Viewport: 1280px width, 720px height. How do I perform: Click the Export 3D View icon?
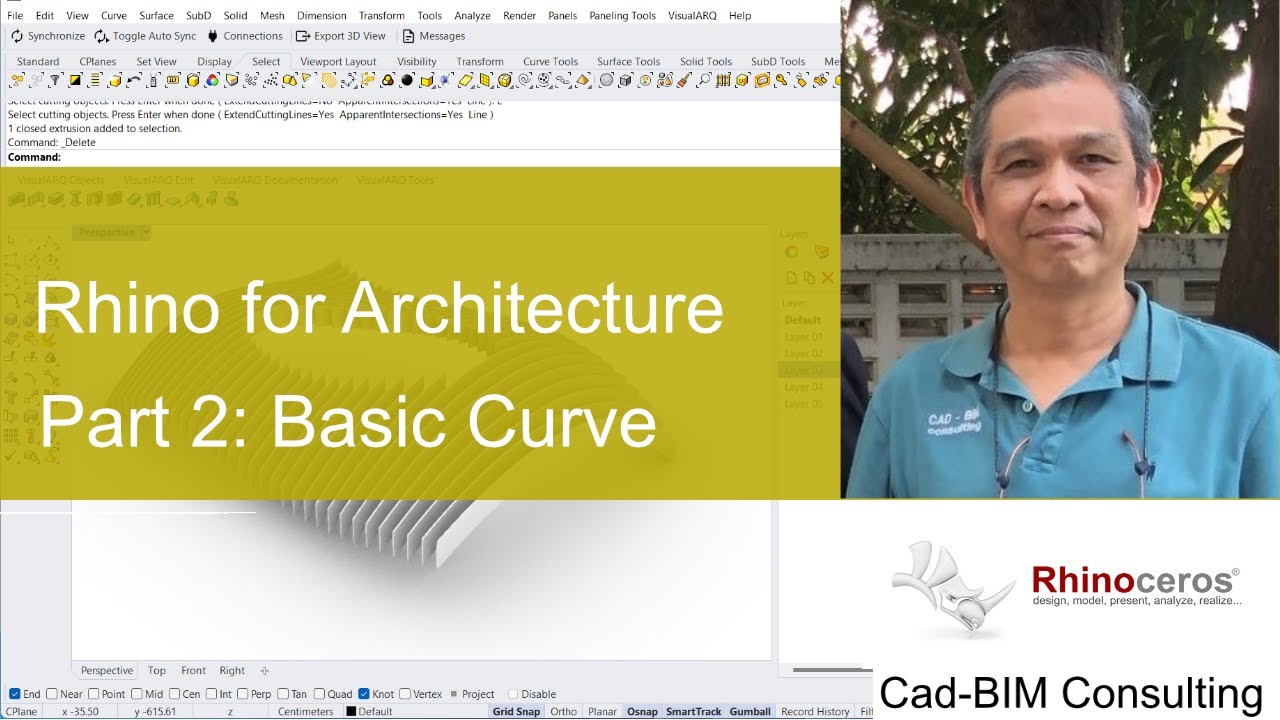(x=303, y=36)
